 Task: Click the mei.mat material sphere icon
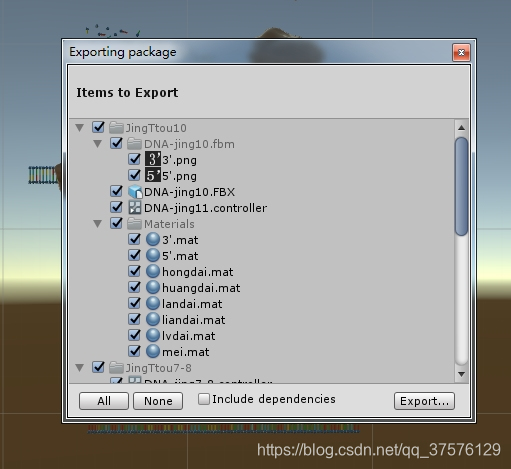[153, 351]
